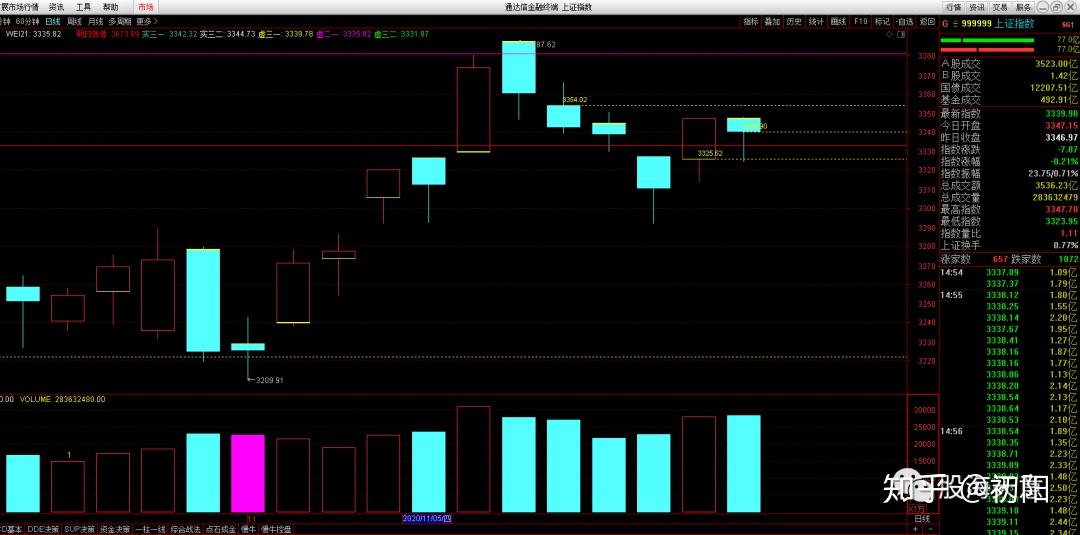Click the WEI21: 3335.82 indicator label

[33, 34]
